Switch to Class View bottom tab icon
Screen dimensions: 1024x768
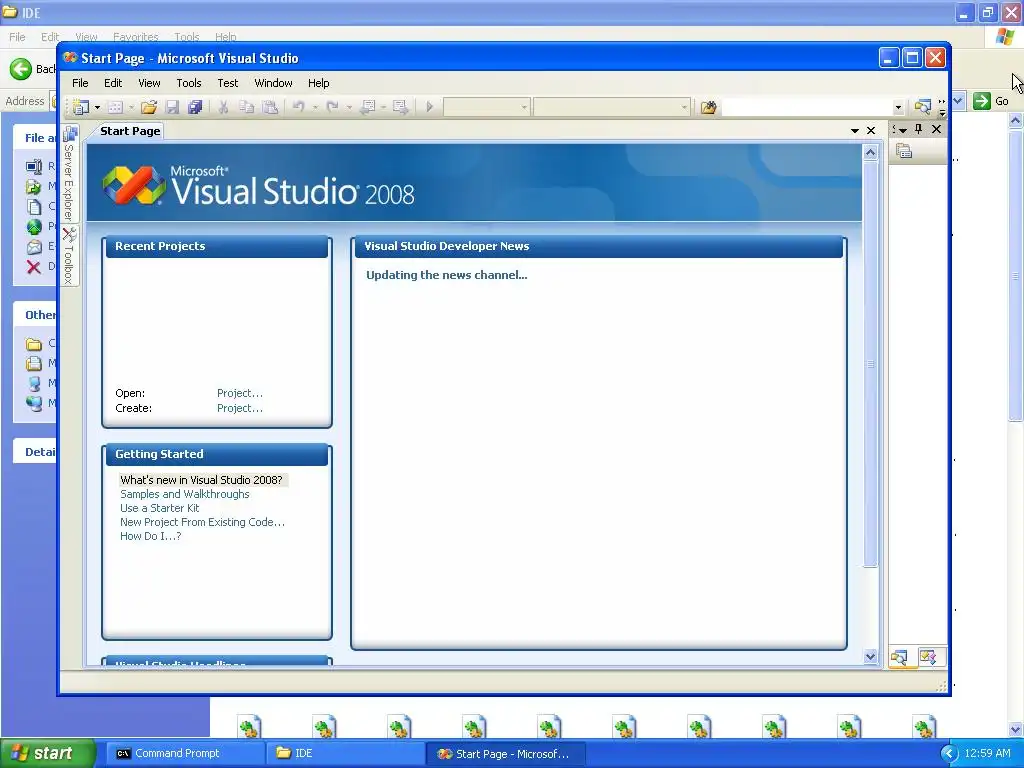(x=928, y=657)
